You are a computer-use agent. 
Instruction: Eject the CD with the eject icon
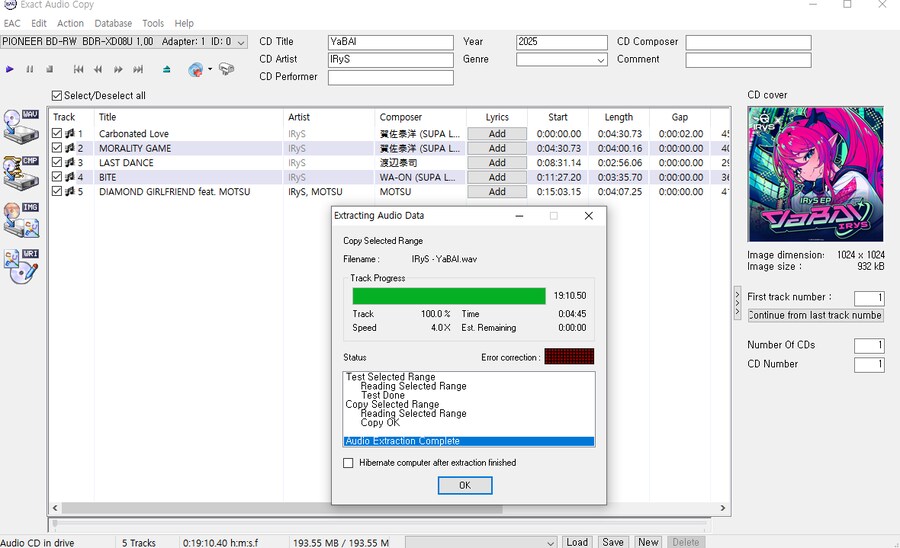166,69
